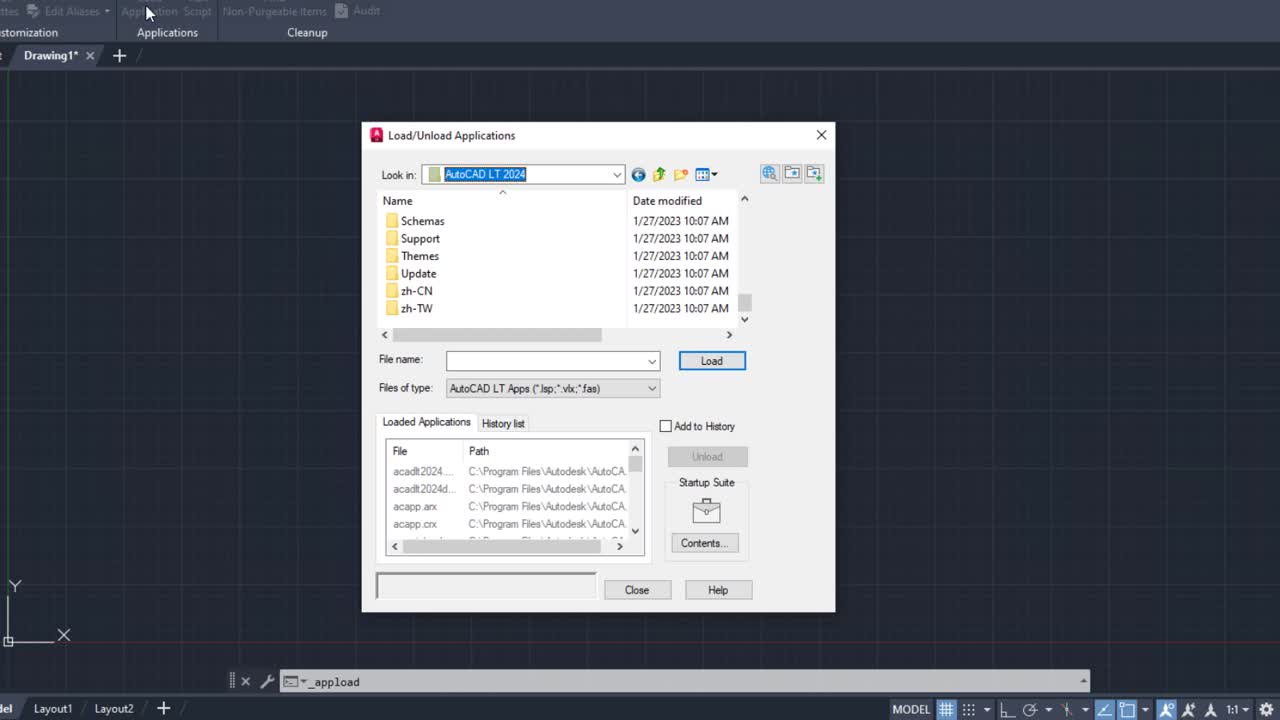
Task: Open the Snap mode settings dropdown arrow
Action: click(986, 709)
